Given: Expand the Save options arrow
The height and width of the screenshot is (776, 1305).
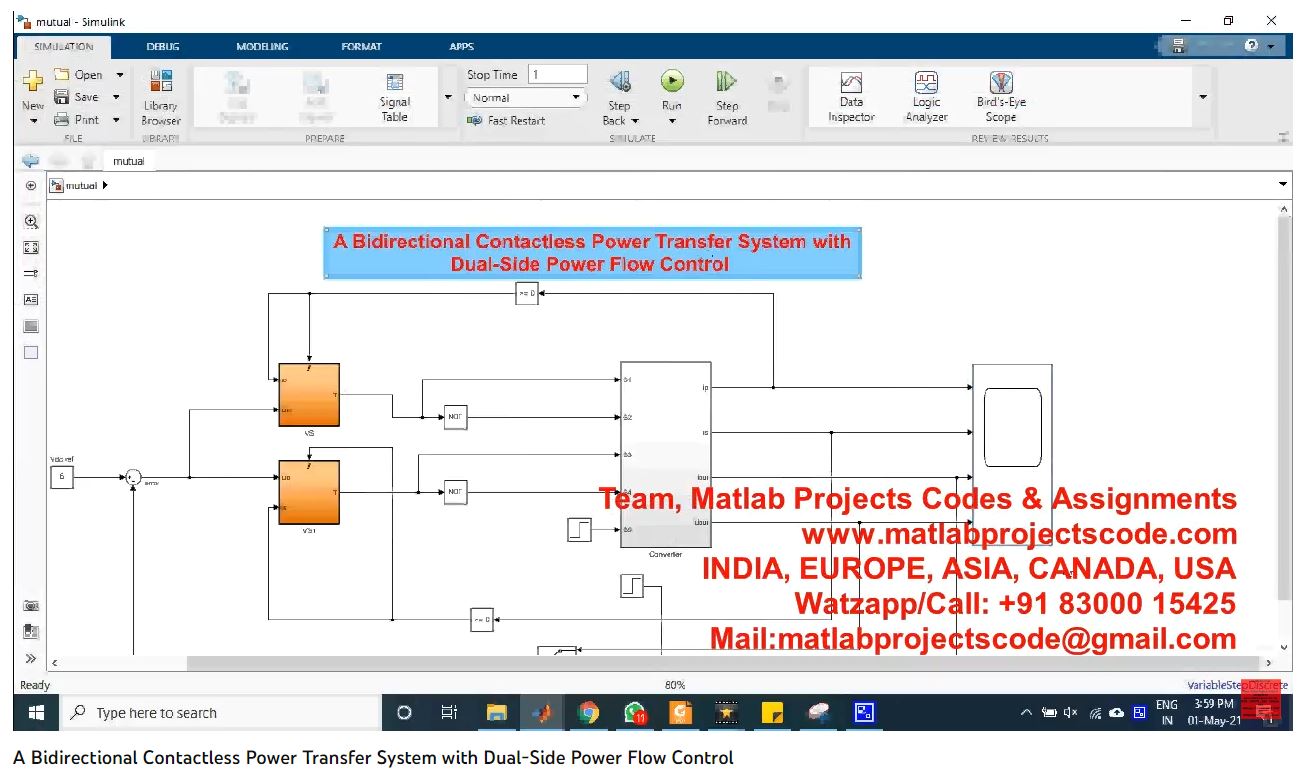Looking at the screenshot, I should 117,97.
